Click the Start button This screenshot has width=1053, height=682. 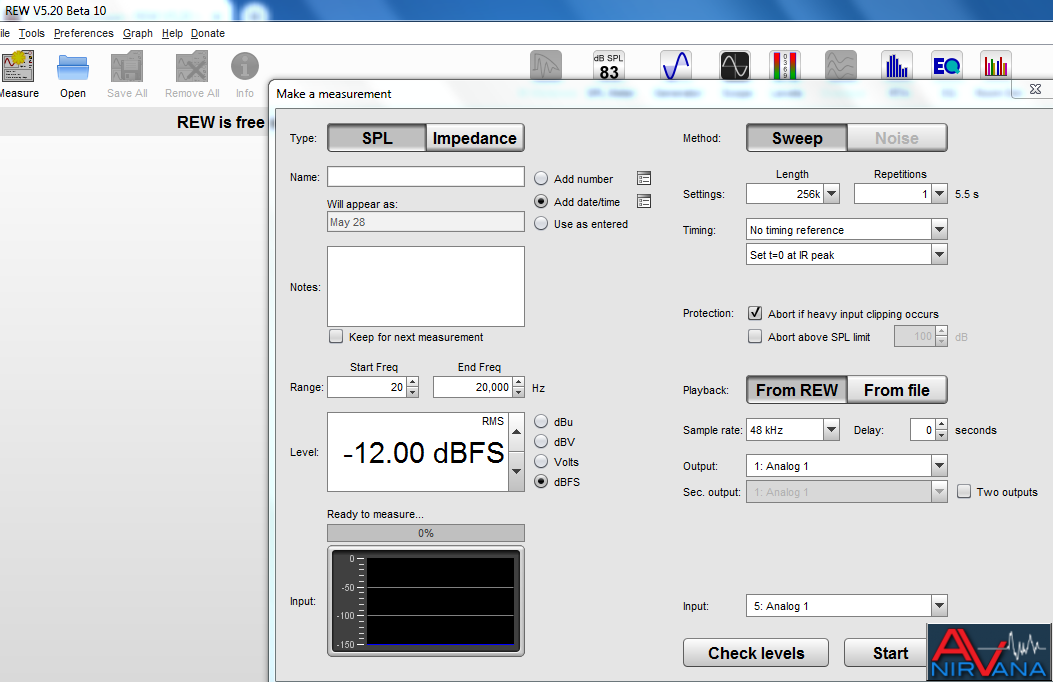890,653
